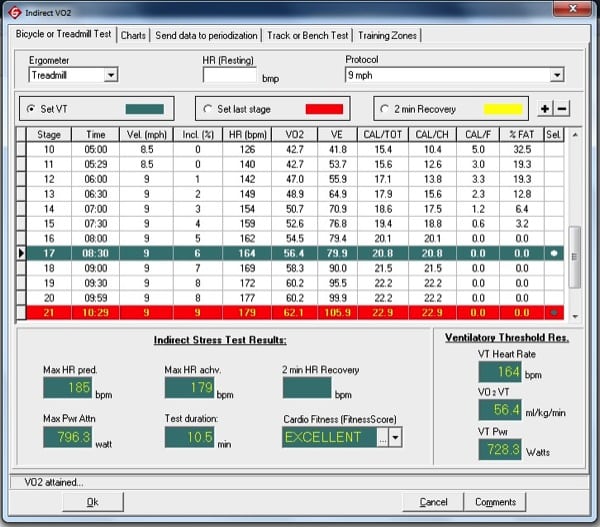The image size is (600, 527).
Task: Click the VO2 VT value 56.4
Action: click(500, 410)
